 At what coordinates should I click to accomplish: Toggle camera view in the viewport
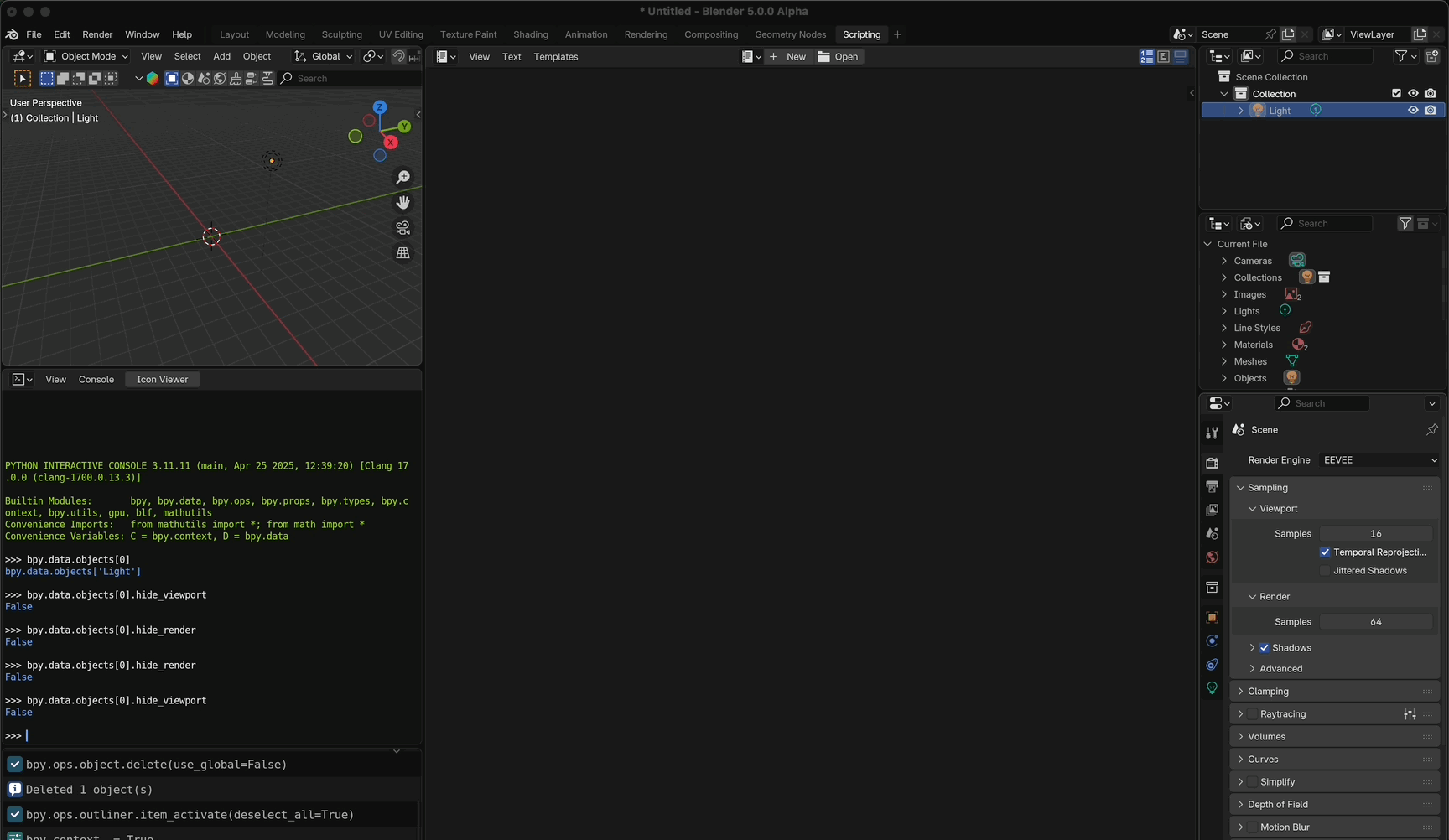pyautogui.click(x=403, y=227)
